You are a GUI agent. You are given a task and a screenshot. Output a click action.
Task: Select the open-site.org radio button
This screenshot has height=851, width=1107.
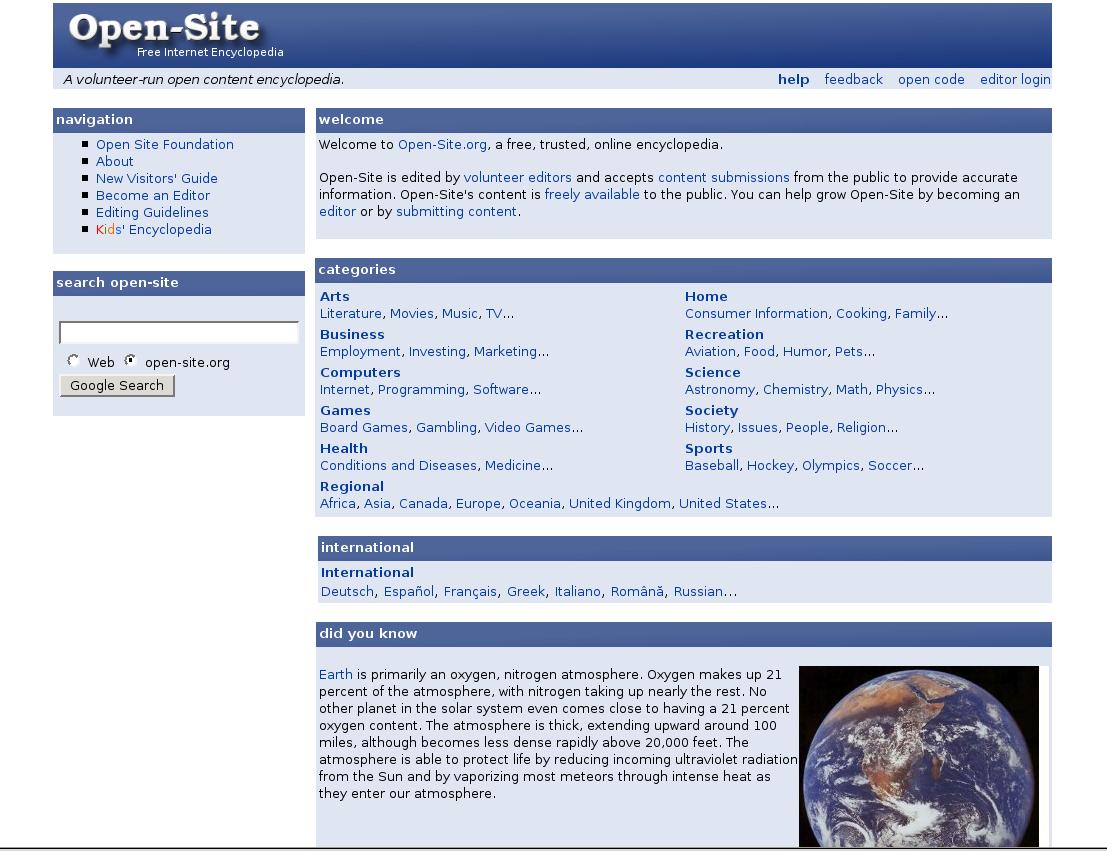(x=130, y=361)
